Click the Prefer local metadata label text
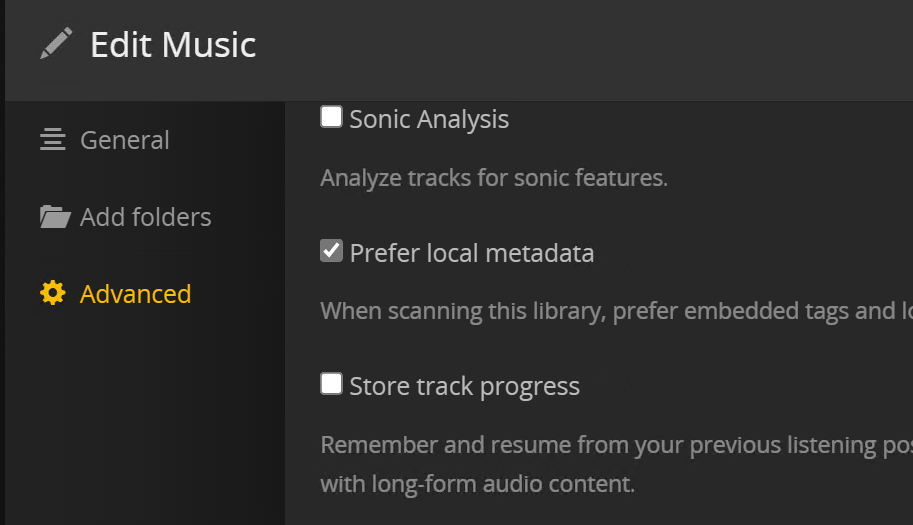 (x=471, y=253)
